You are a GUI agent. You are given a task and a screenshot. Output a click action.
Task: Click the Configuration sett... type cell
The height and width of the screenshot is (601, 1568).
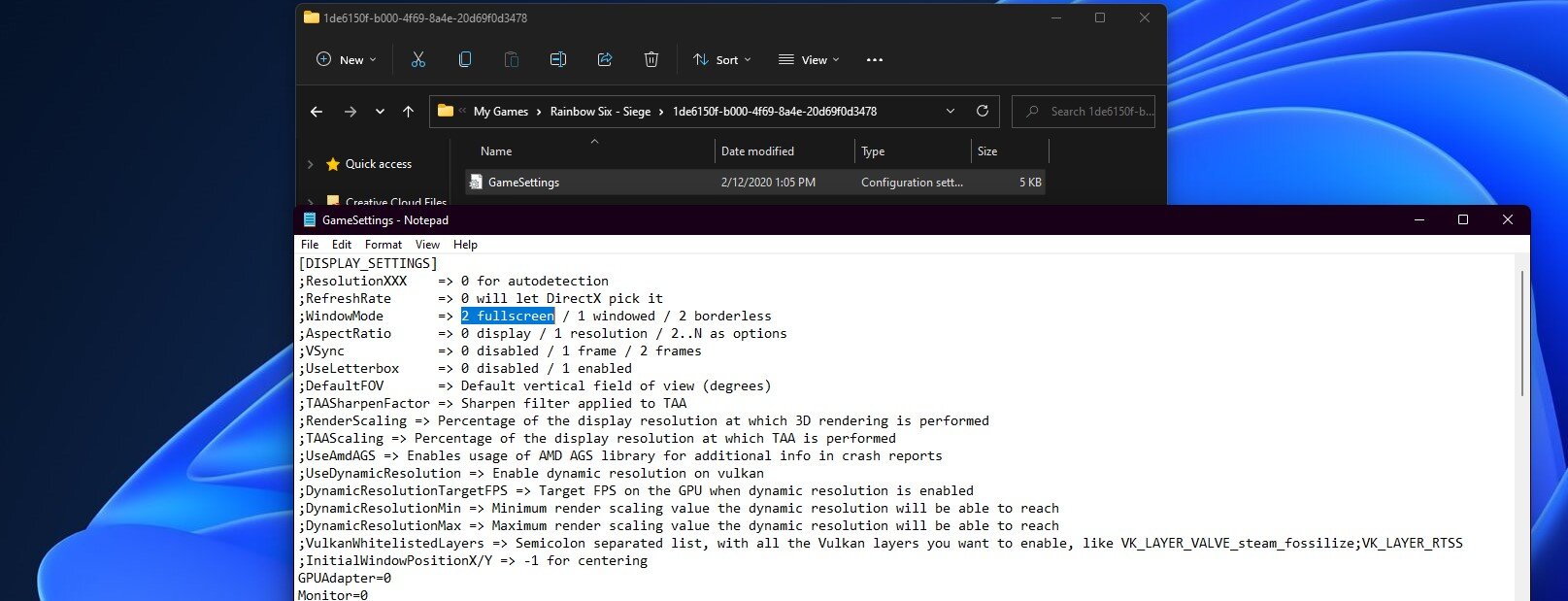pyautogui.click(x=912, y=183)
